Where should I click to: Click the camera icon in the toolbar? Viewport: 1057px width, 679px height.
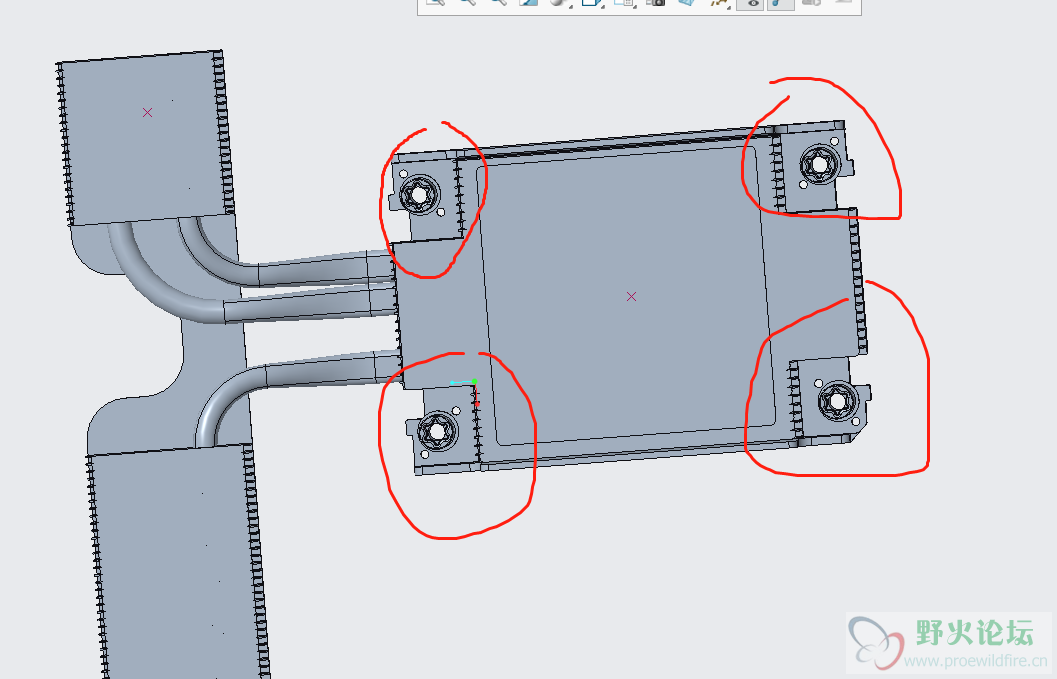point(655,3)
